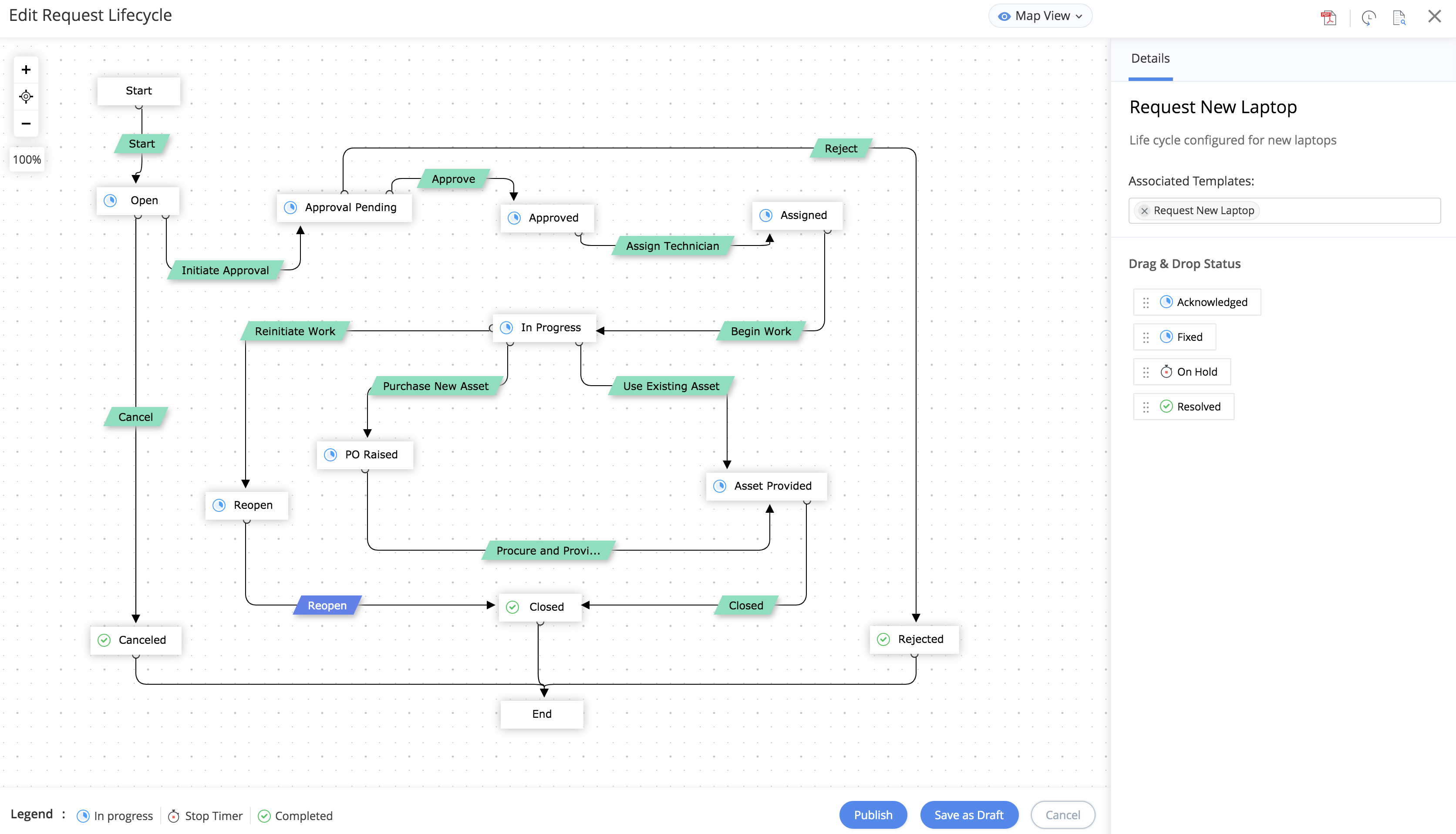Click the center-canvas target icon

pos(26,96)
